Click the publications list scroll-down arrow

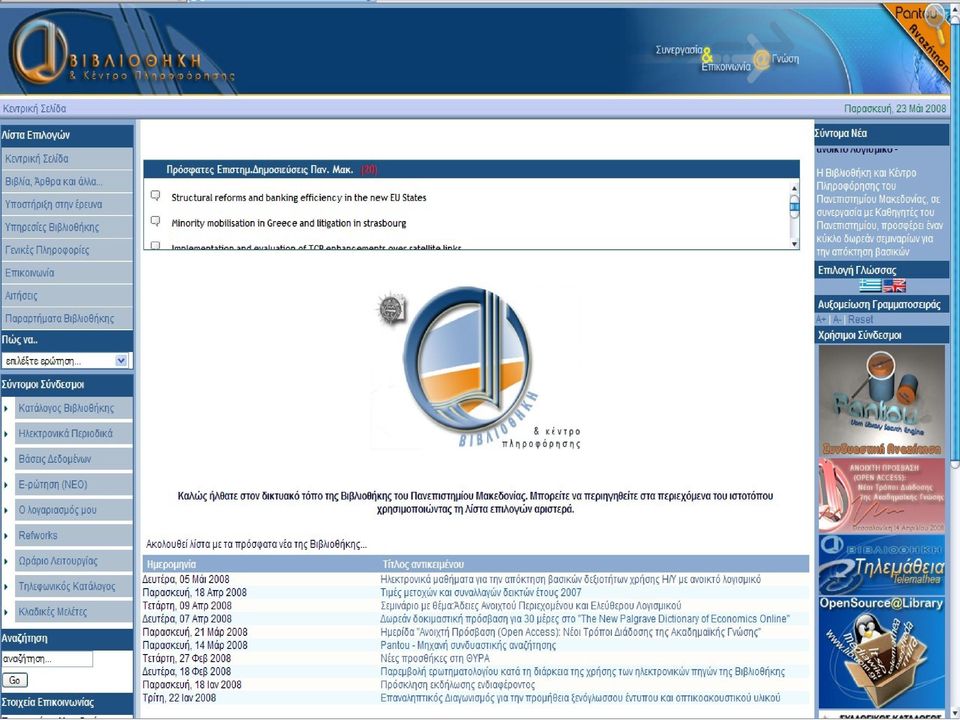point(794,244)
